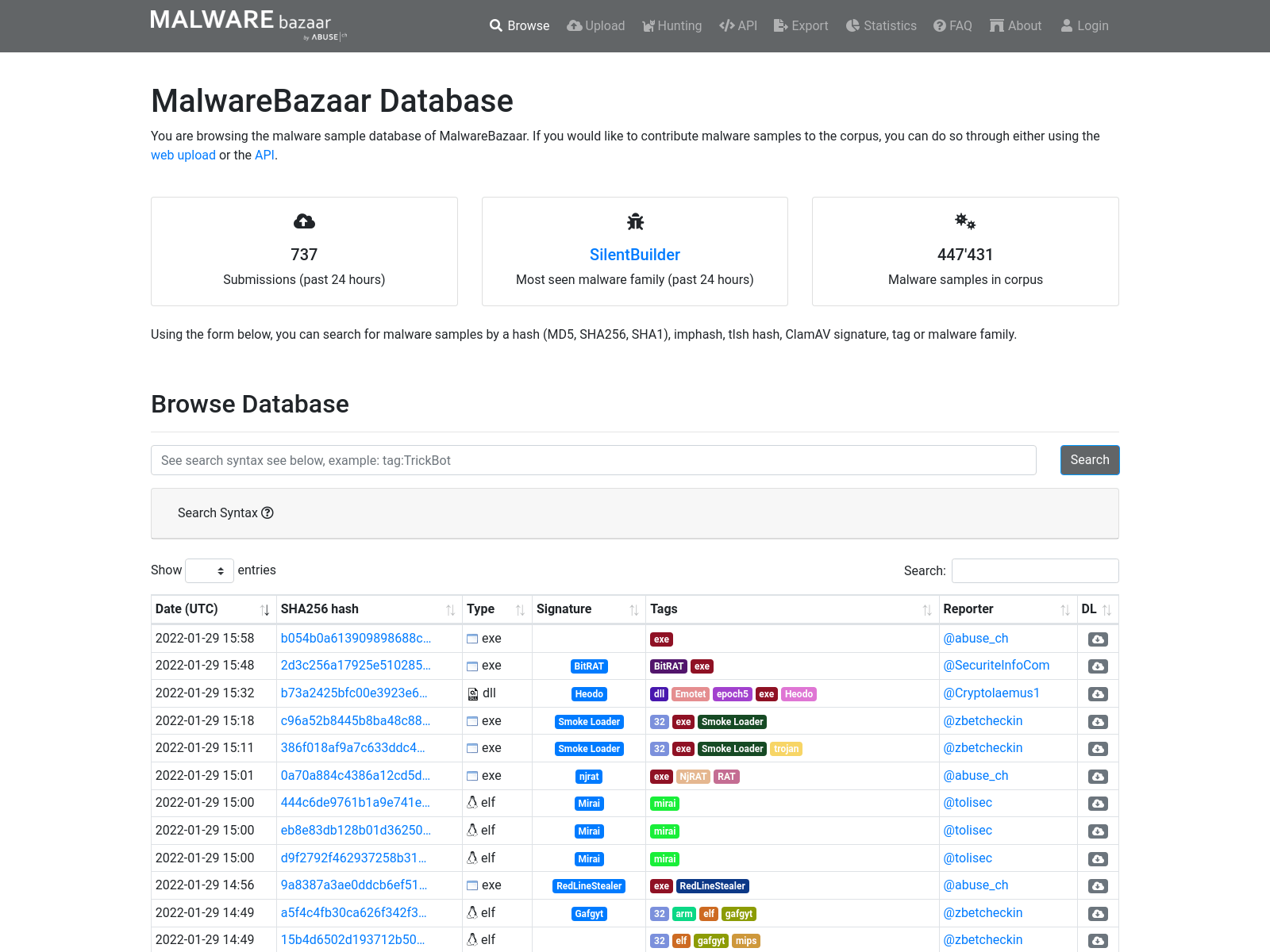The height and width of the screenshot is (952, 1270).
Task: Click the njrat signature badge
Action: click(x=589, y=777)
